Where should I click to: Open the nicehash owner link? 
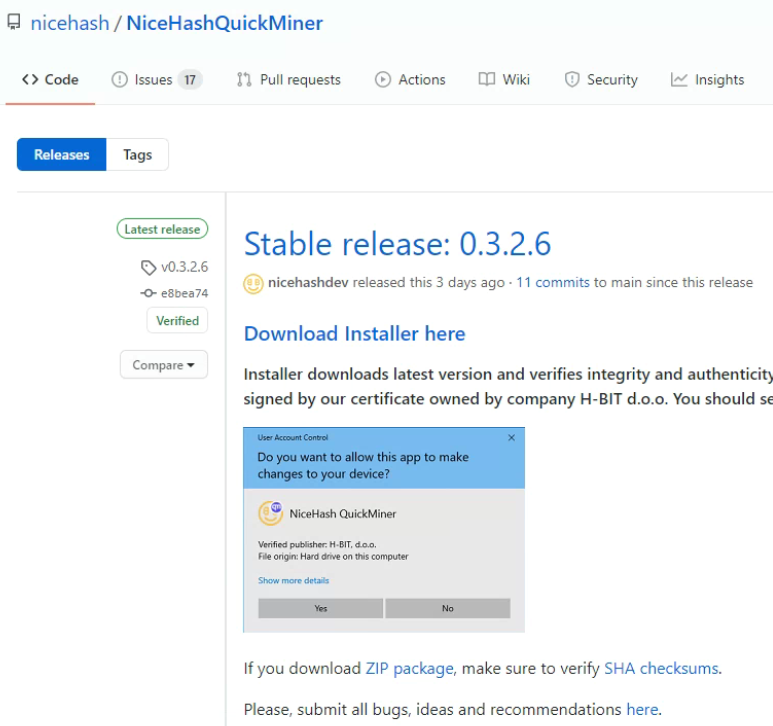point(70,23)
